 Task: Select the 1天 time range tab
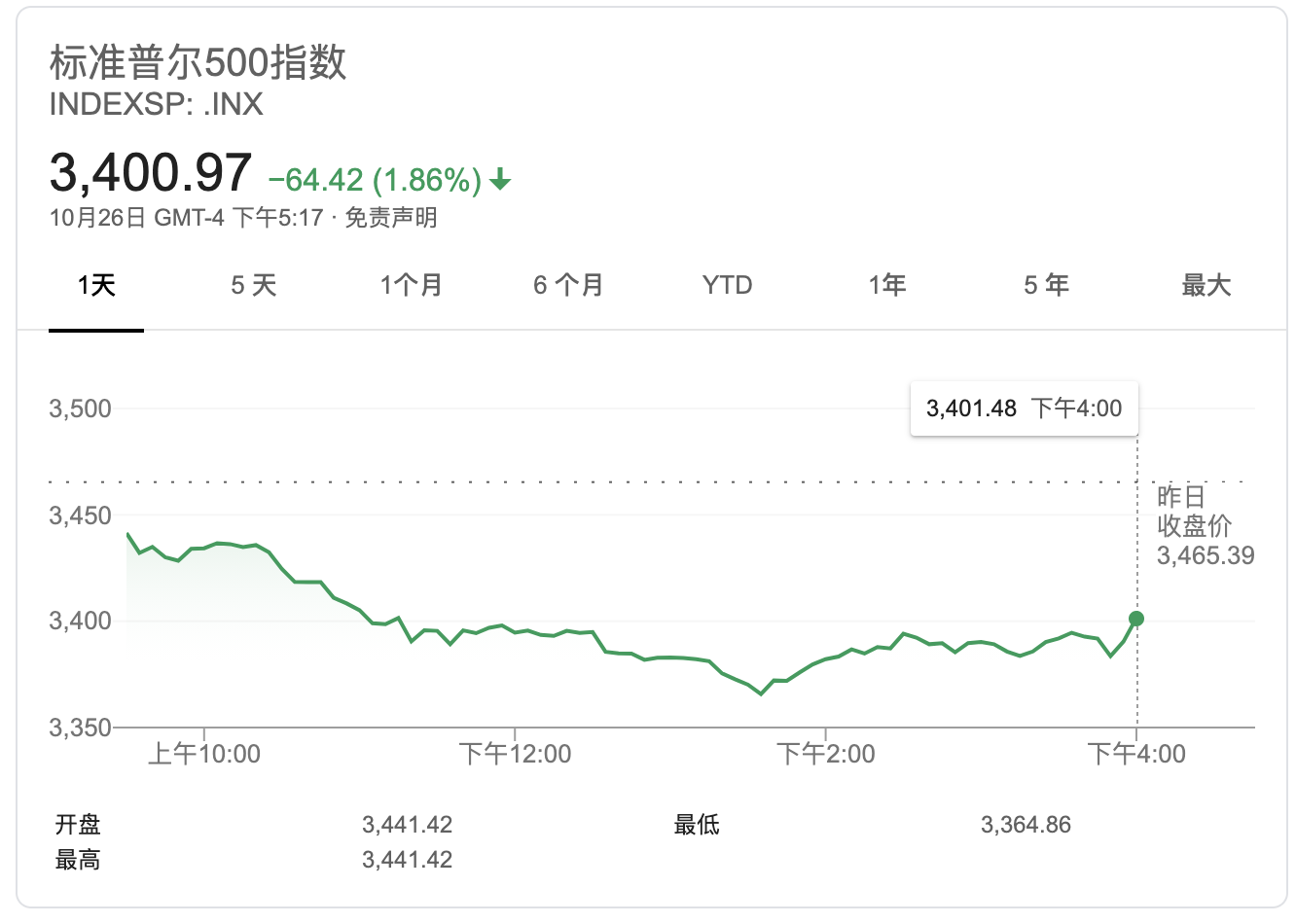pos(96,285)
